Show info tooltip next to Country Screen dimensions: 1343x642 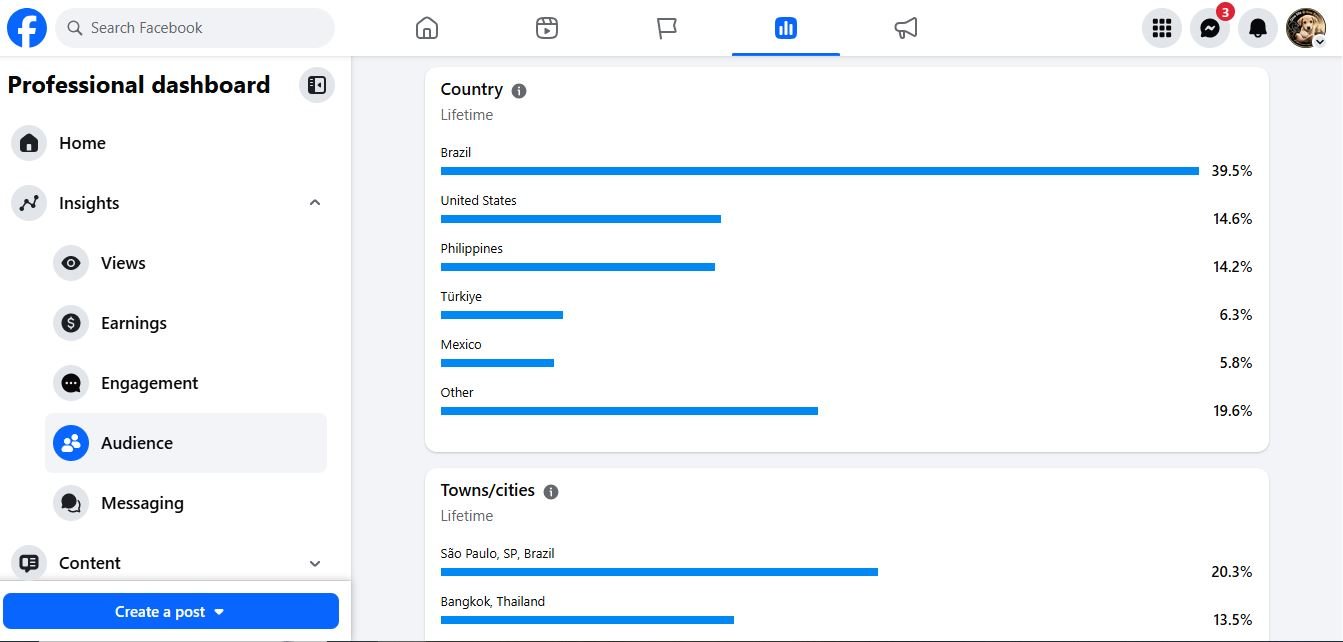tap(519, 91)
